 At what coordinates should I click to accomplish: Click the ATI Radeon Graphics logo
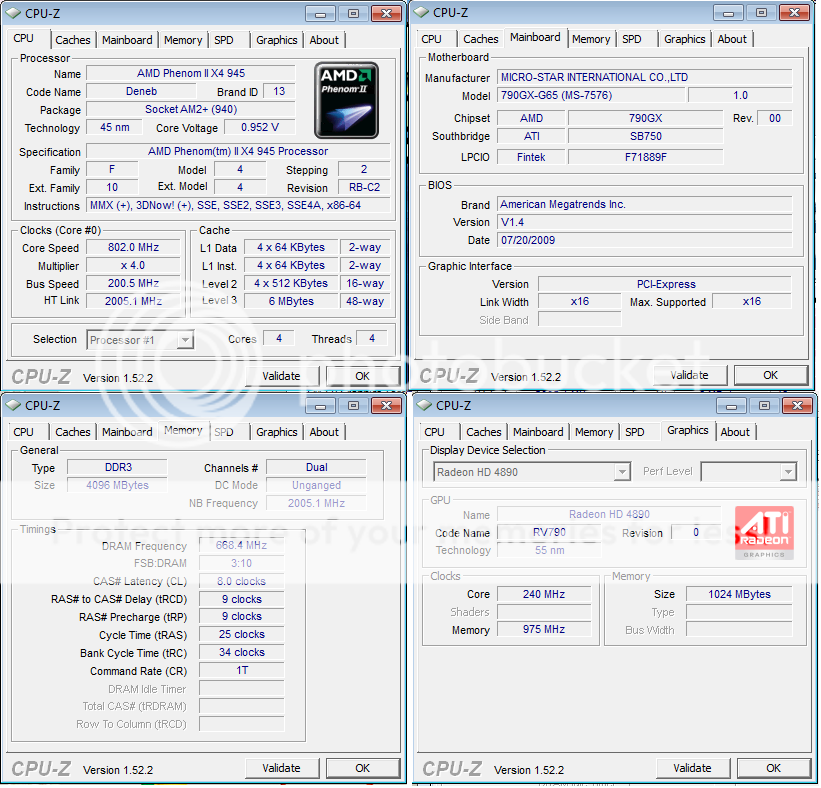[x=764, y=532]
